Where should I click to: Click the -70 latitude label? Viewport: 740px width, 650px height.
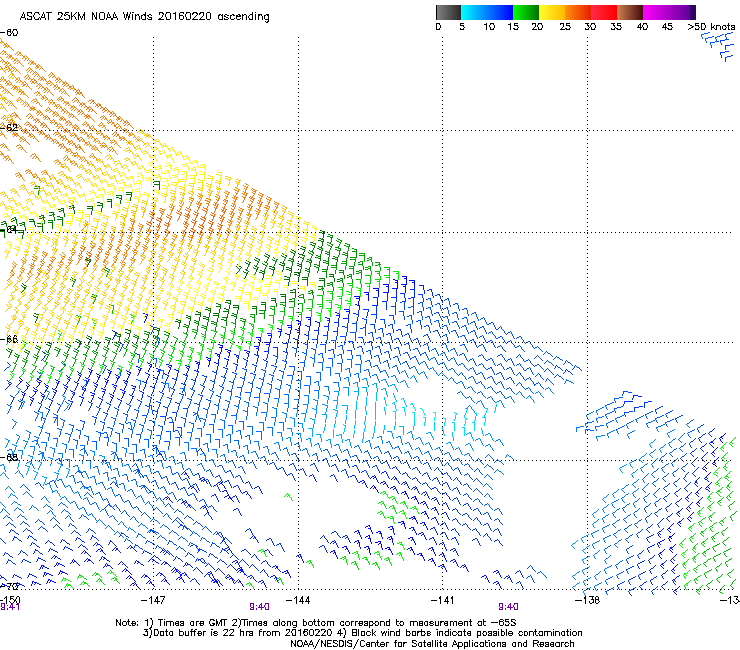9,586
